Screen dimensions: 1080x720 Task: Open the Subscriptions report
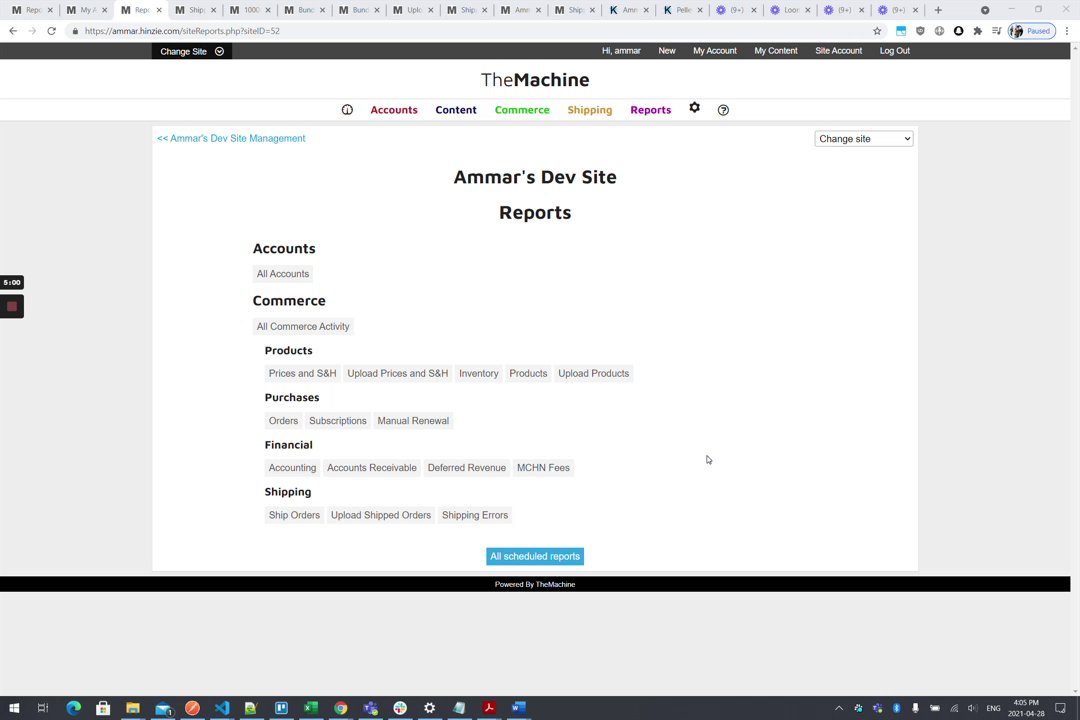coord(338,421)
